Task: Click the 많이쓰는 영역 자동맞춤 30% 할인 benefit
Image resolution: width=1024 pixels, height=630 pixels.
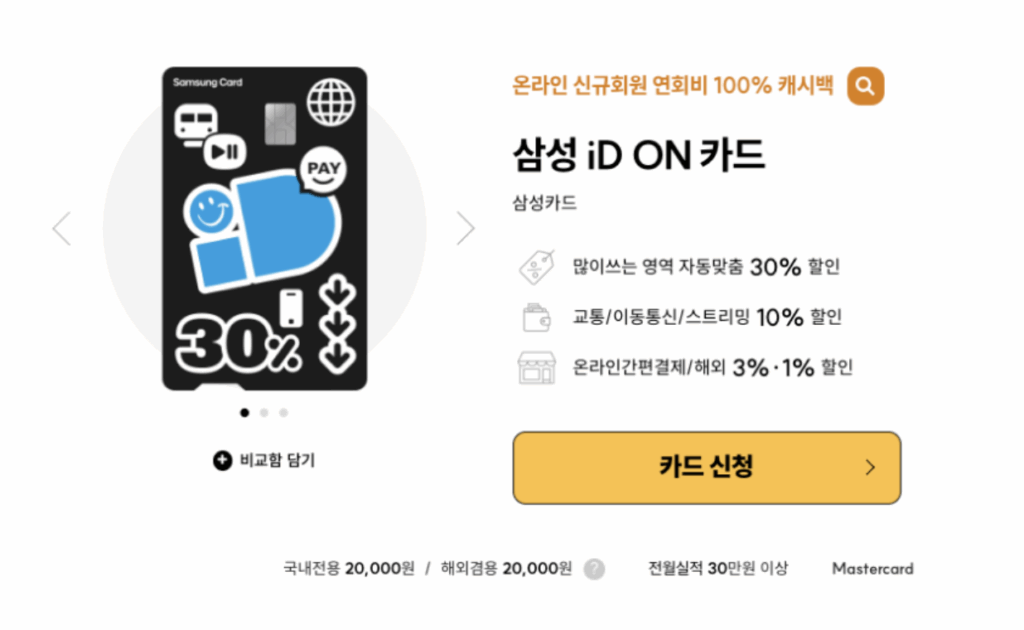Action: 705,267
